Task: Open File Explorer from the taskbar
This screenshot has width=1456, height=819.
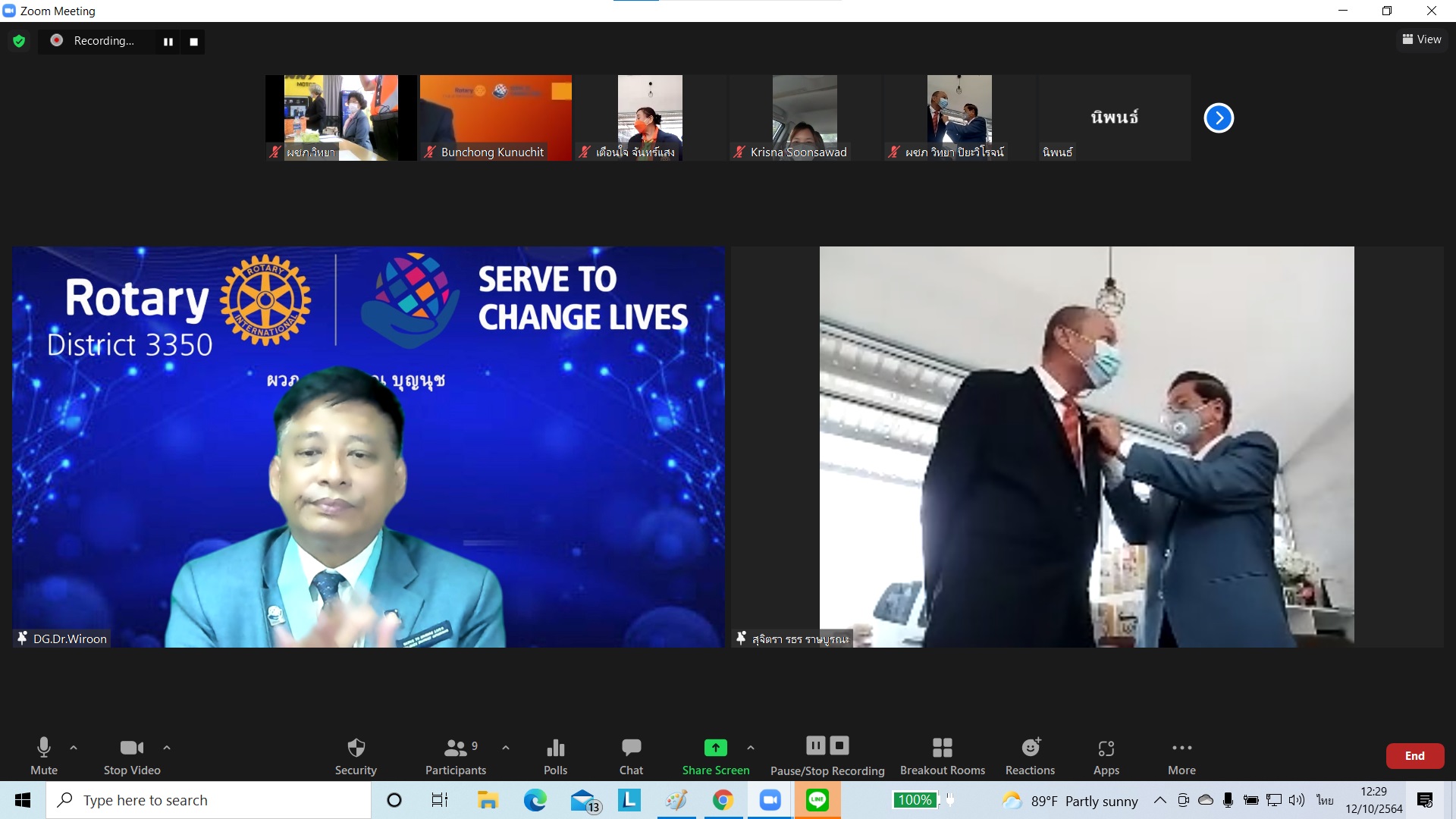Action: [487, 800]
